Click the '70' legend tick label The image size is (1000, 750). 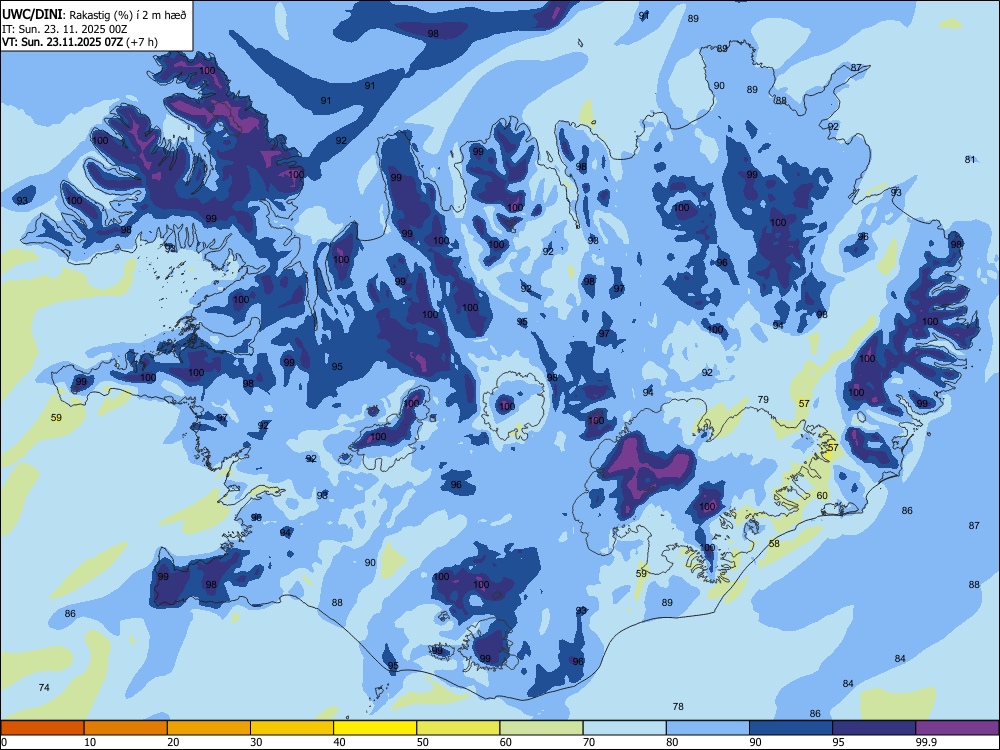click(x=589, y=742)
